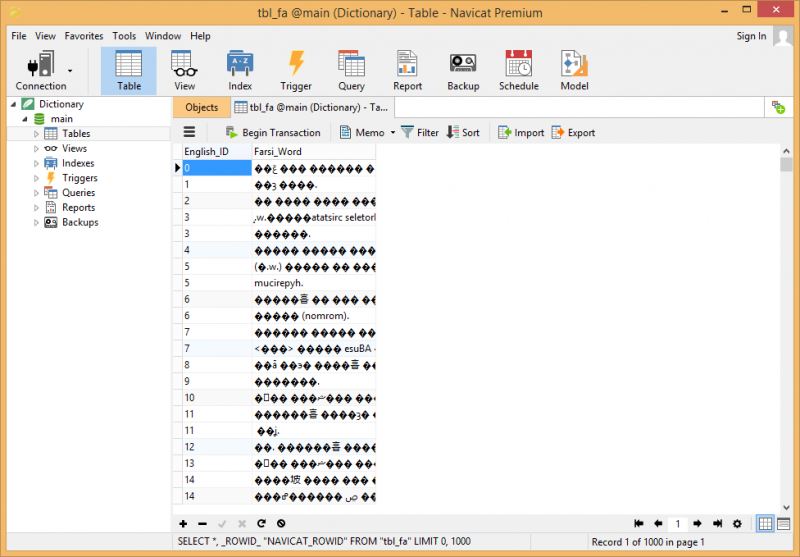The width and height of the screenshot is (800, 557).
Task: Click the Query toolbar icon
Action: click(x=351, y=70)
